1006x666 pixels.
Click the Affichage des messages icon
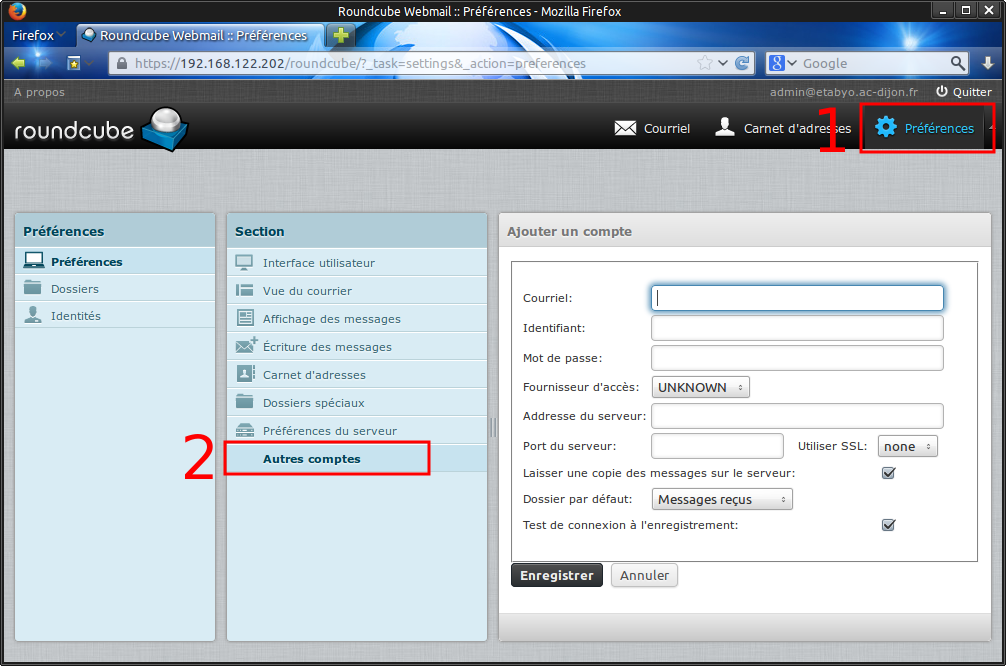(x=244, y=318)
